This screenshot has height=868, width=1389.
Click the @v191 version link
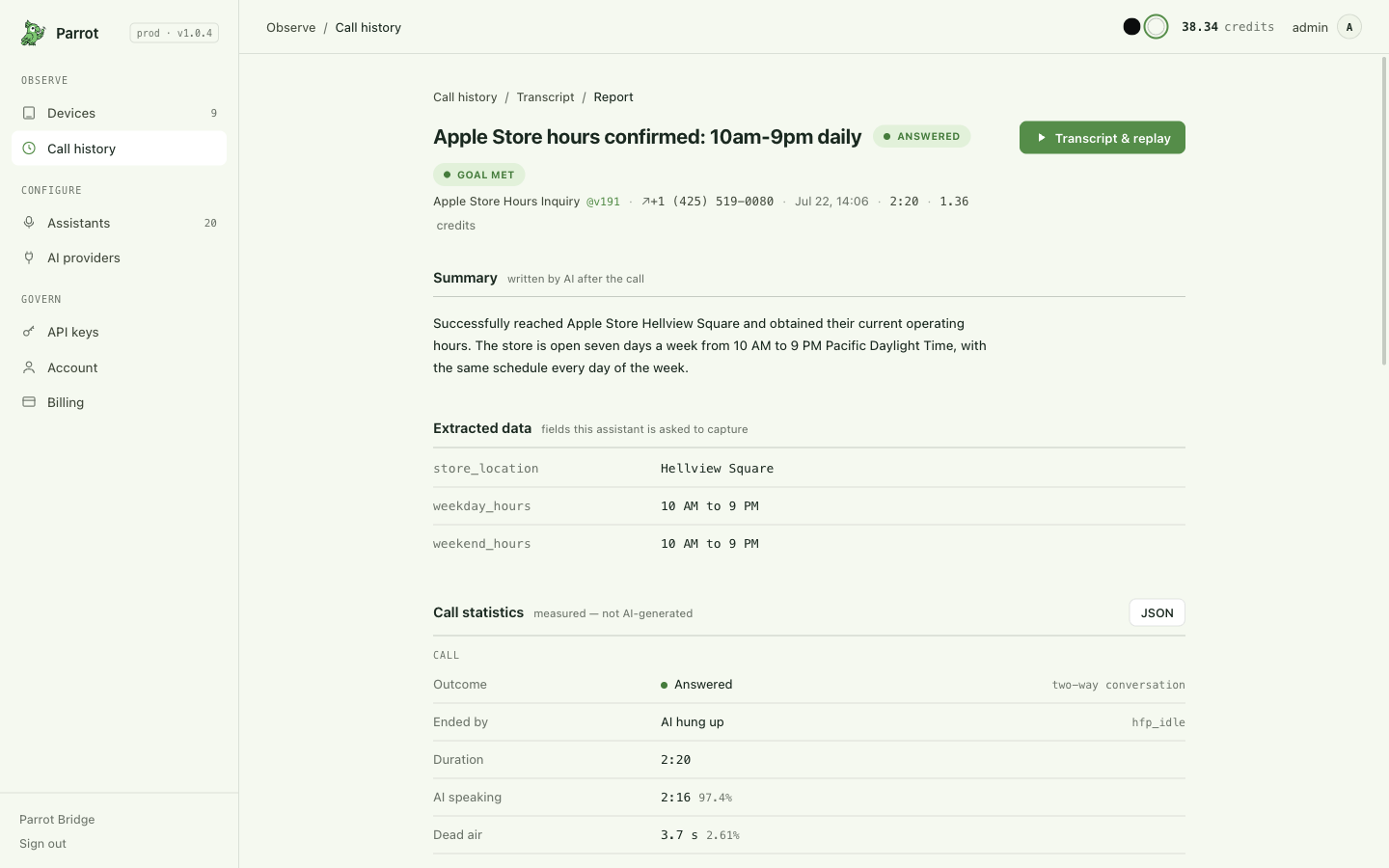click(x=603, y=202)
